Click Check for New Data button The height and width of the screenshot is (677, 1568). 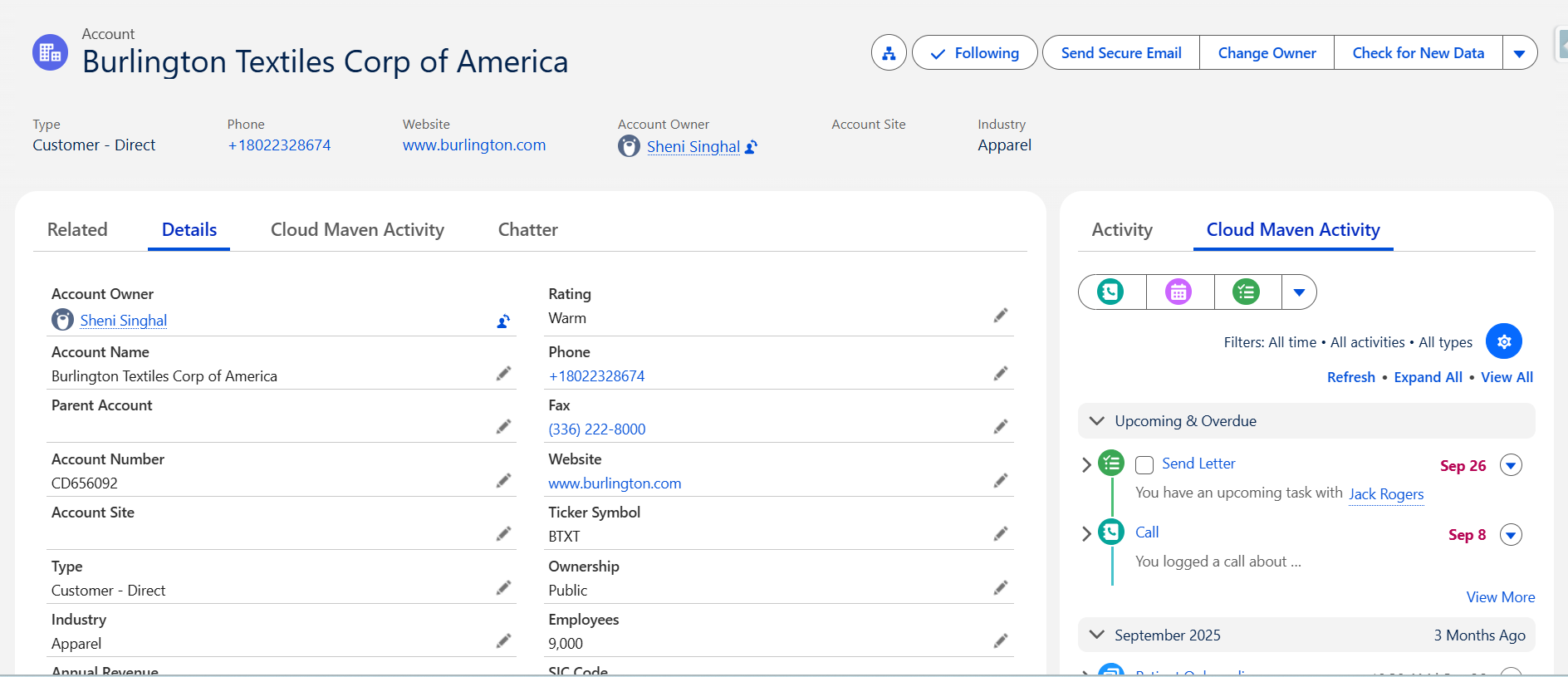click(x=1419, y=53)
